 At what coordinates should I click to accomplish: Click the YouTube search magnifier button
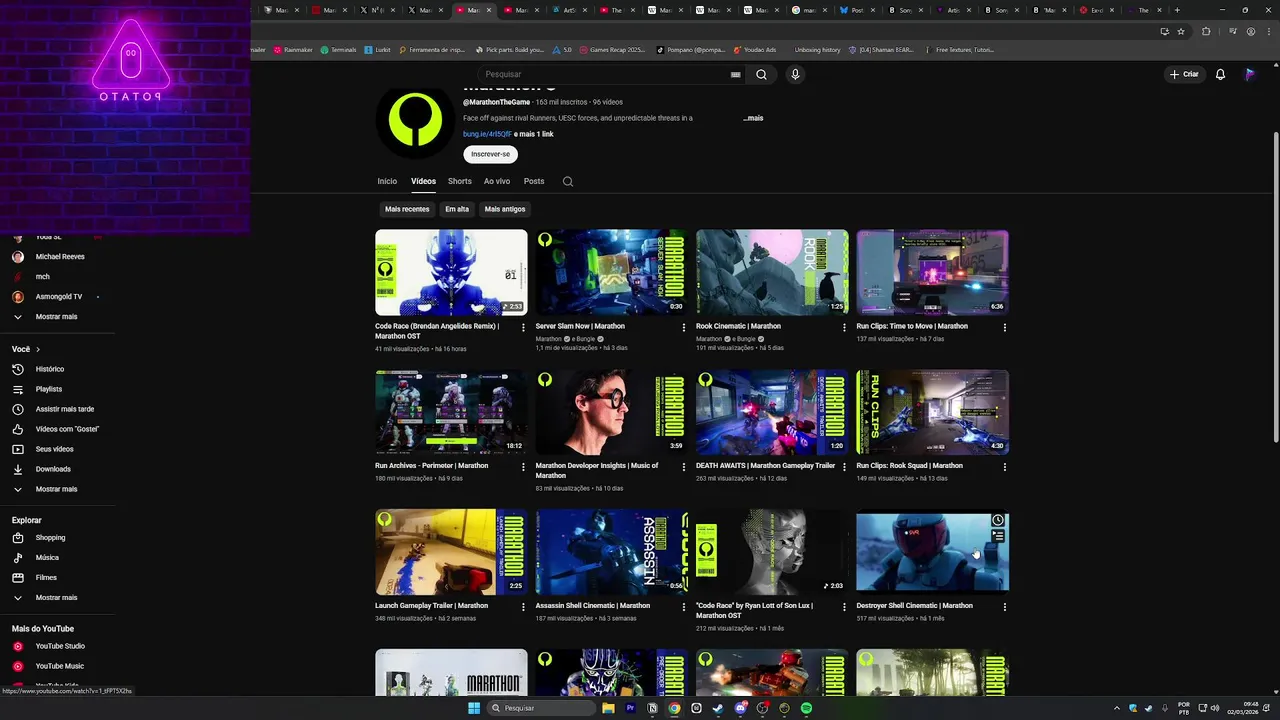tap(761, 74)
